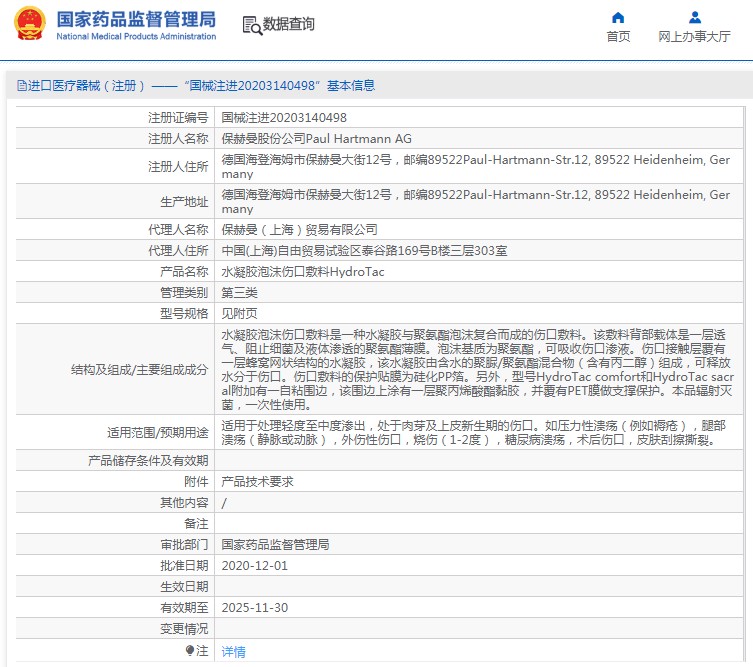Open the 数据查询 data query page
The width and height of the screenshot is (753, 667).
(x=288, y=24)
